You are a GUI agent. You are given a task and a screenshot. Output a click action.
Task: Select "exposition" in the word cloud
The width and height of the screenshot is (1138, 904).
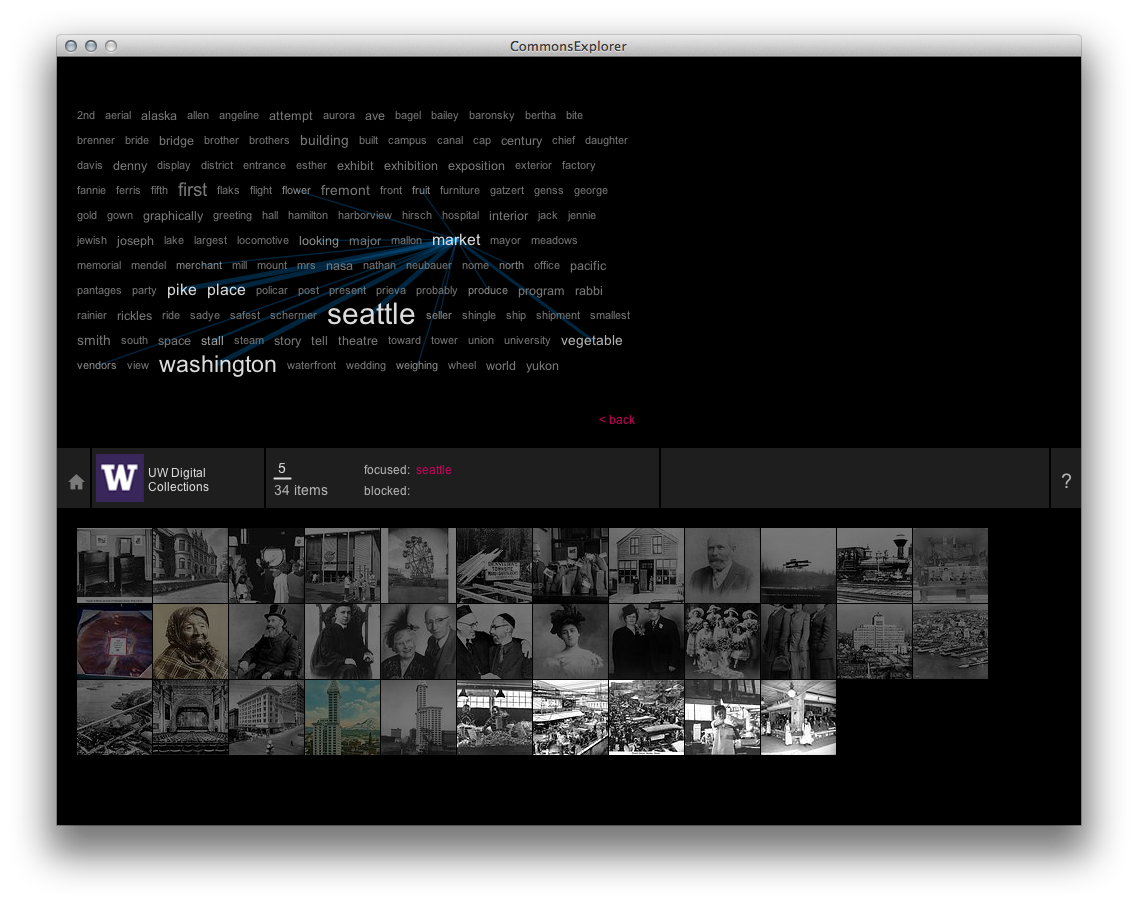pyautogui.click(x=476, y=165)
